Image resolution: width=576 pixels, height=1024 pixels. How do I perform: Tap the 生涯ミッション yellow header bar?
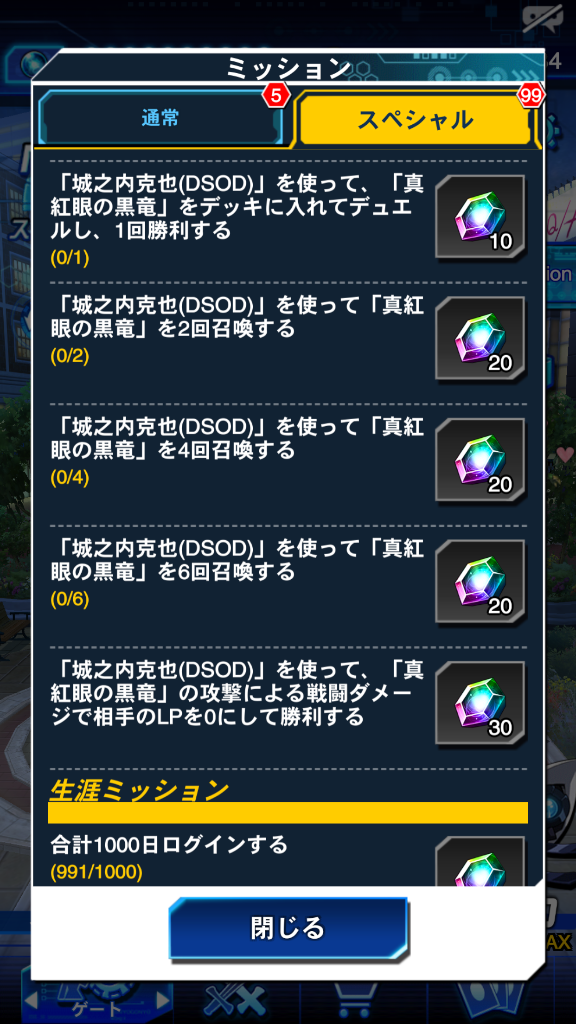[x=288, y=812]
